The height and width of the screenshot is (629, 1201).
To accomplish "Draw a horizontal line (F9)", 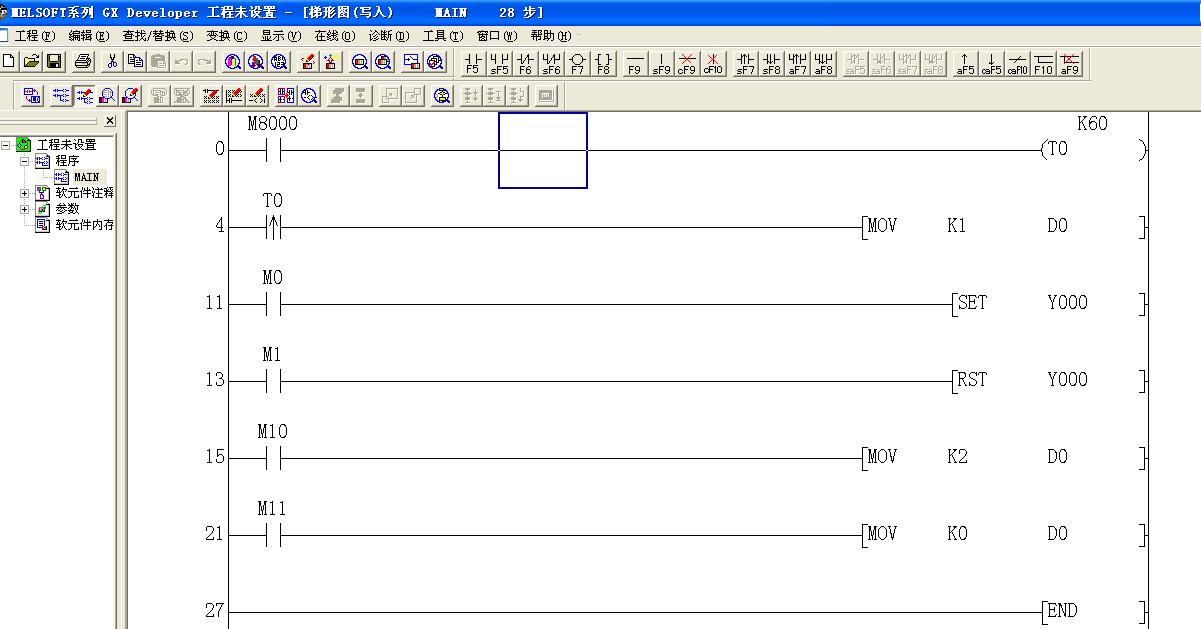I will pos(634,64).
